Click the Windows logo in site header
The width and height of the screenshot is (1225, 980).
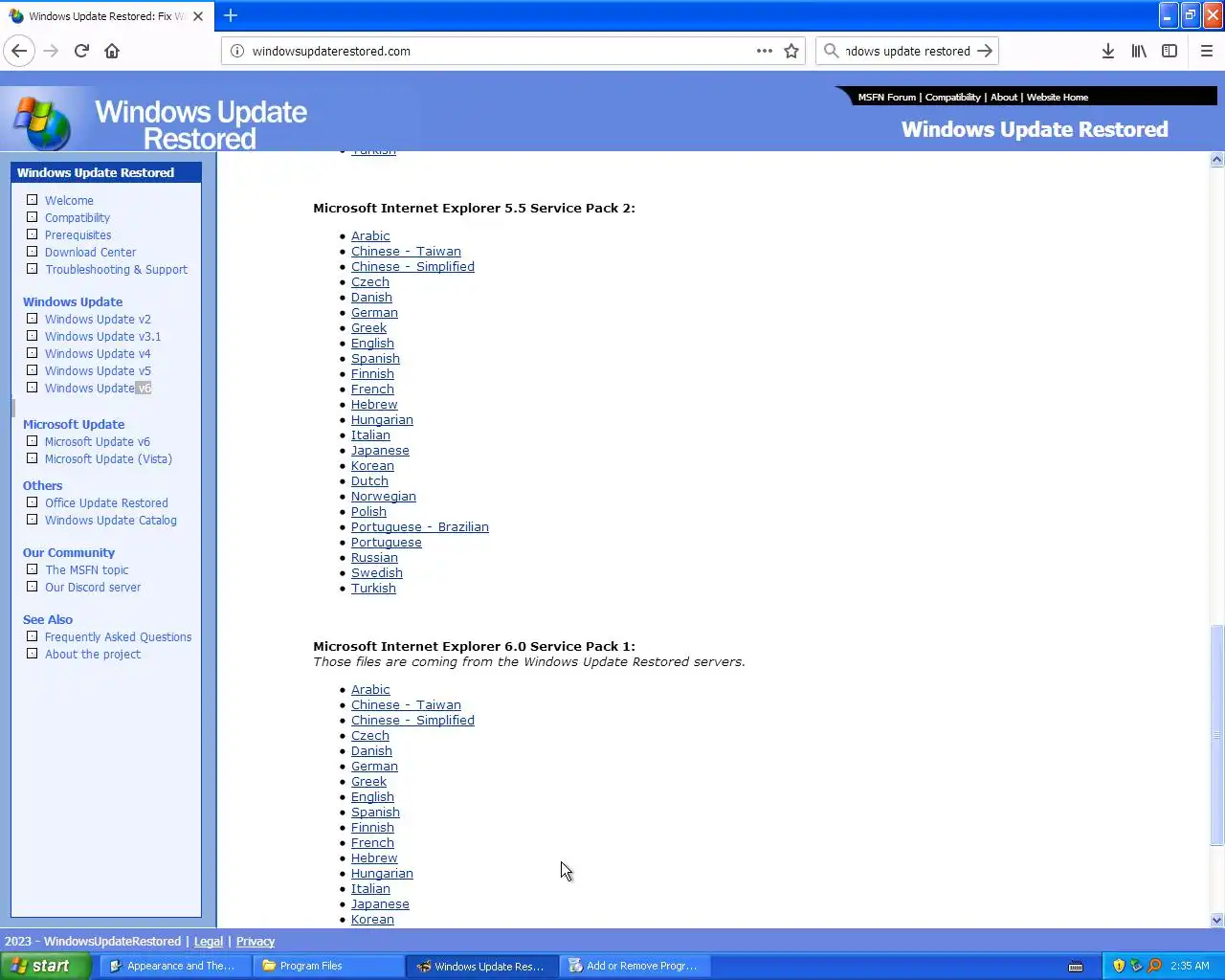click(x=41, y=122)
